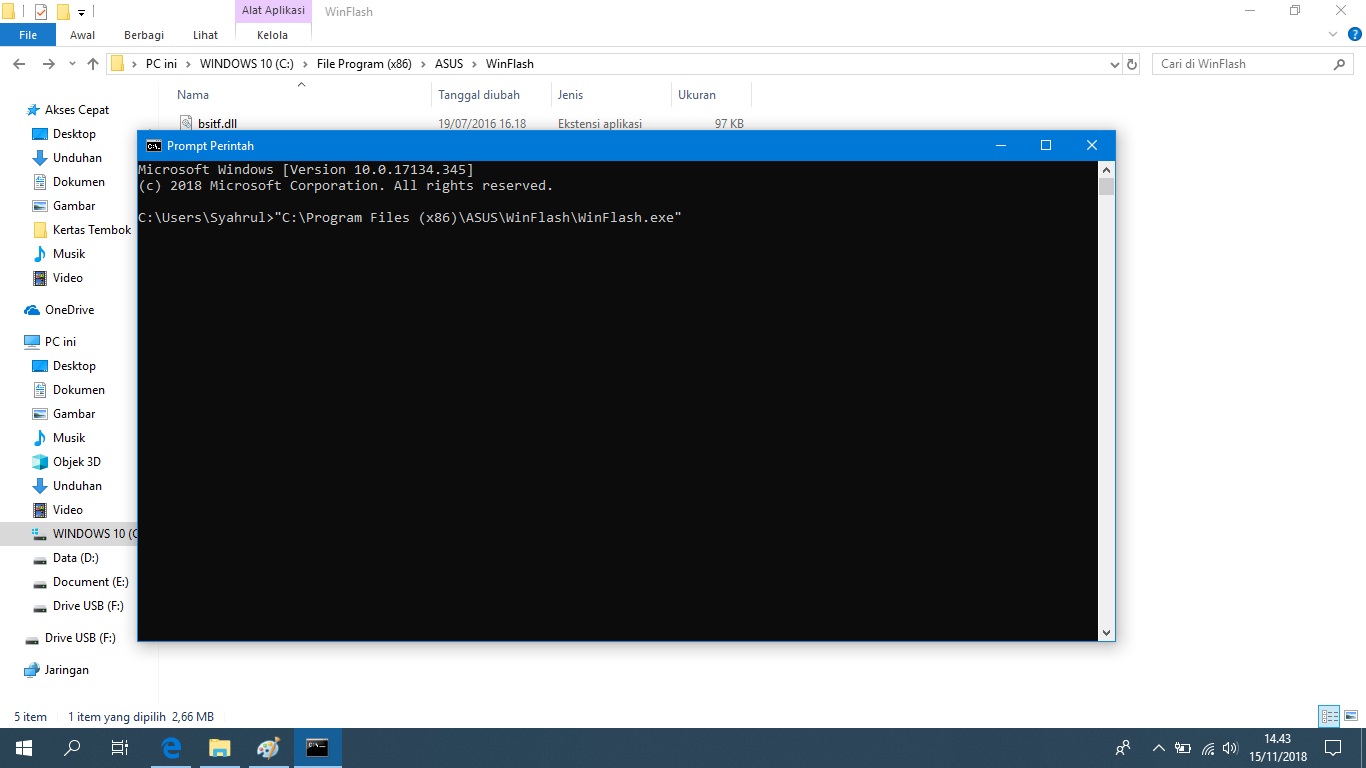
Task: Select PC ini in navigation pane
Action: (x=60, y=342)
